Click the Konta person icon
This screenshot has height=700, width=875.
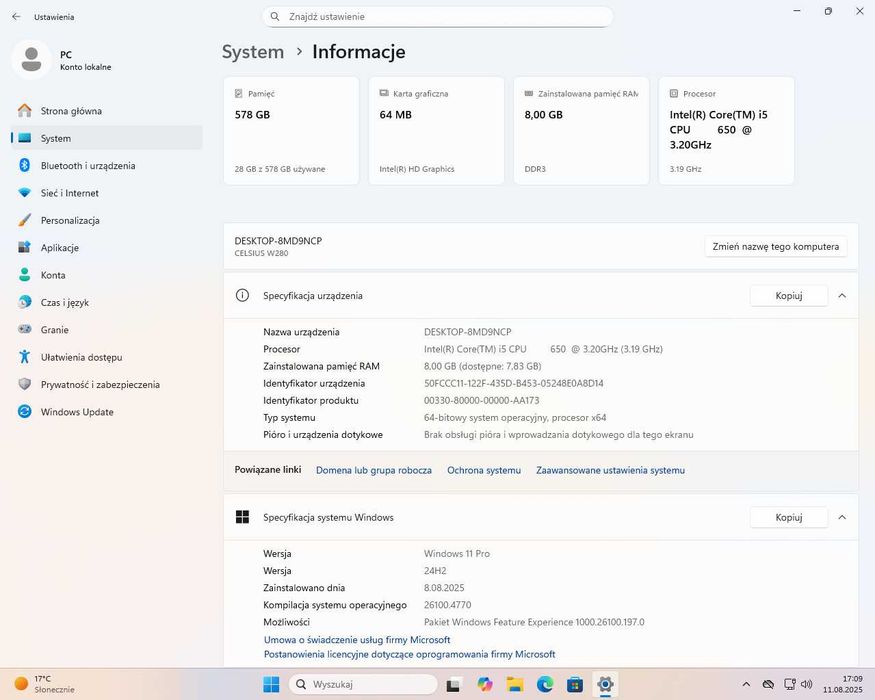tap(25, 275)
